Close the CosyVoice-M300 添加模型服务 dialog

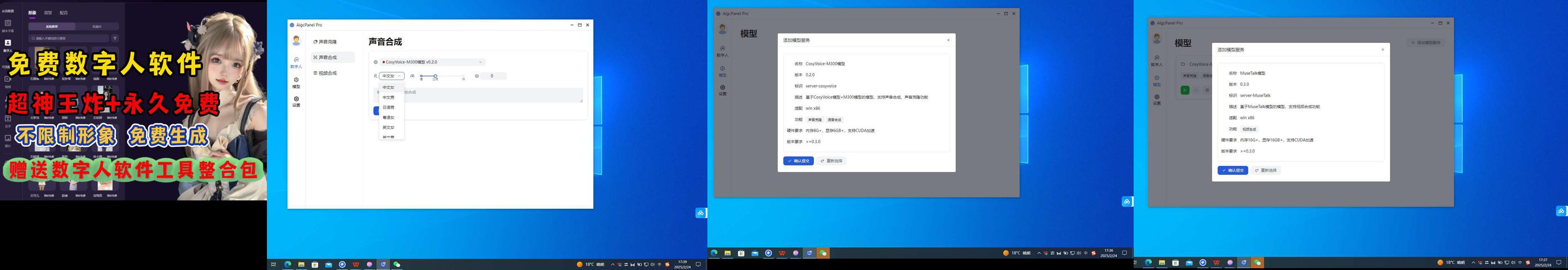coord(948,40)
